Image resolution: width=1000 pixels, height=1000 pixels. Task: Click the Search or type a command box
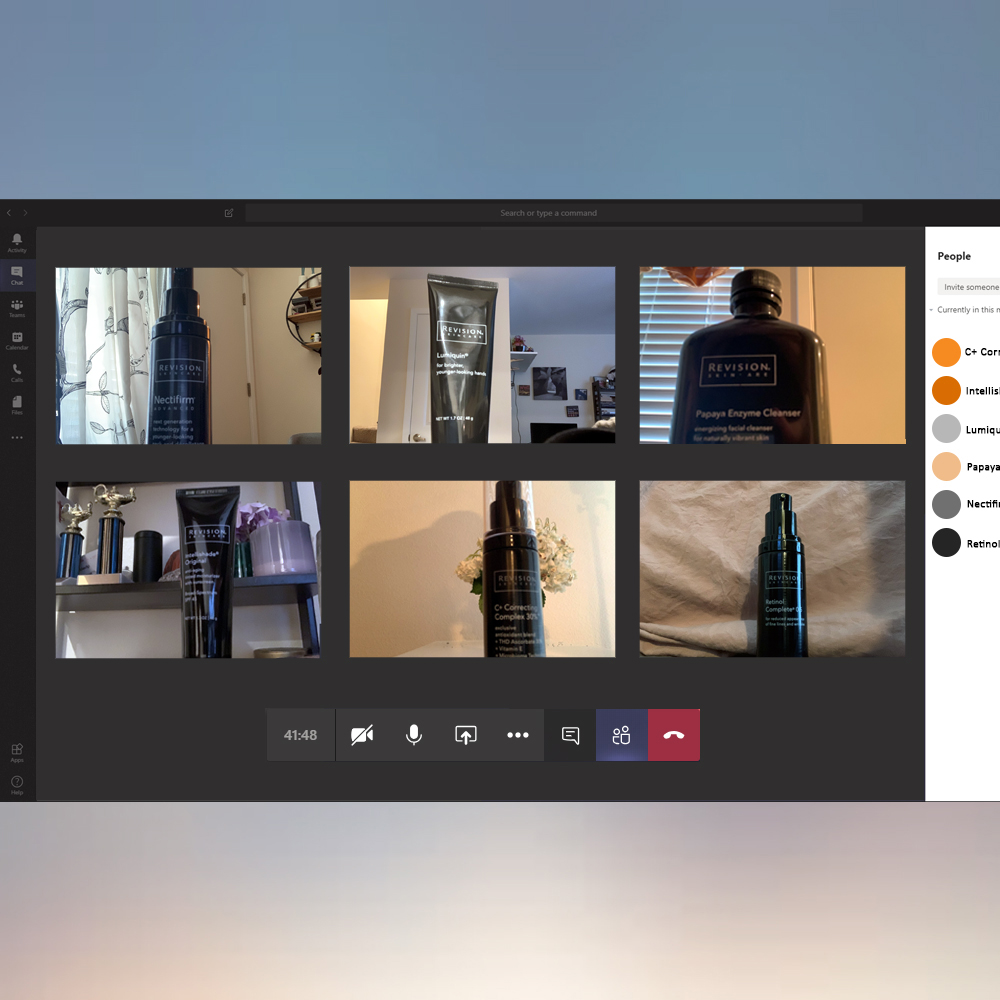coord(554,213)
